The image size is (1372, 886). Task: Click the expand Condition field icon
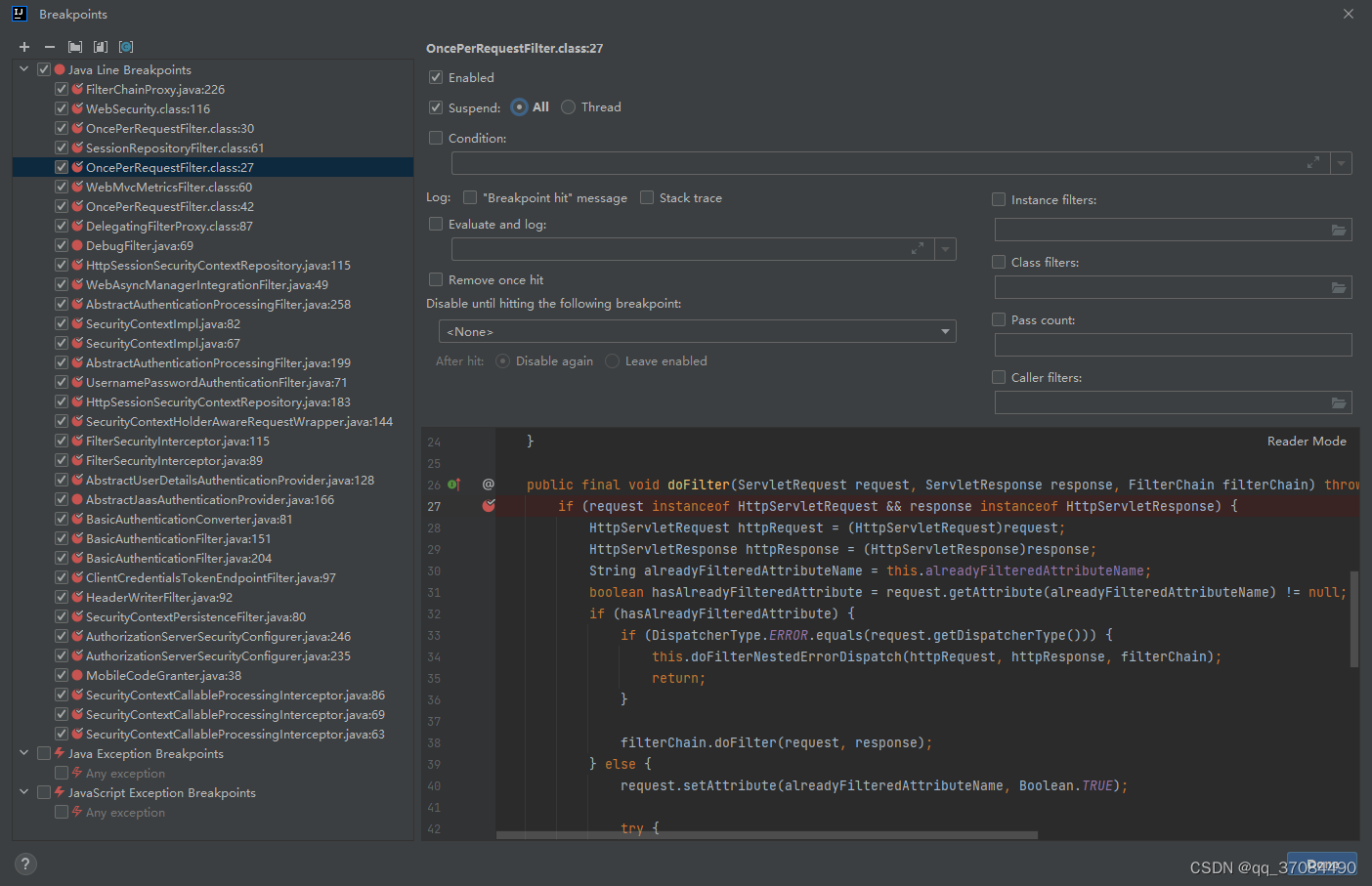1313,163
